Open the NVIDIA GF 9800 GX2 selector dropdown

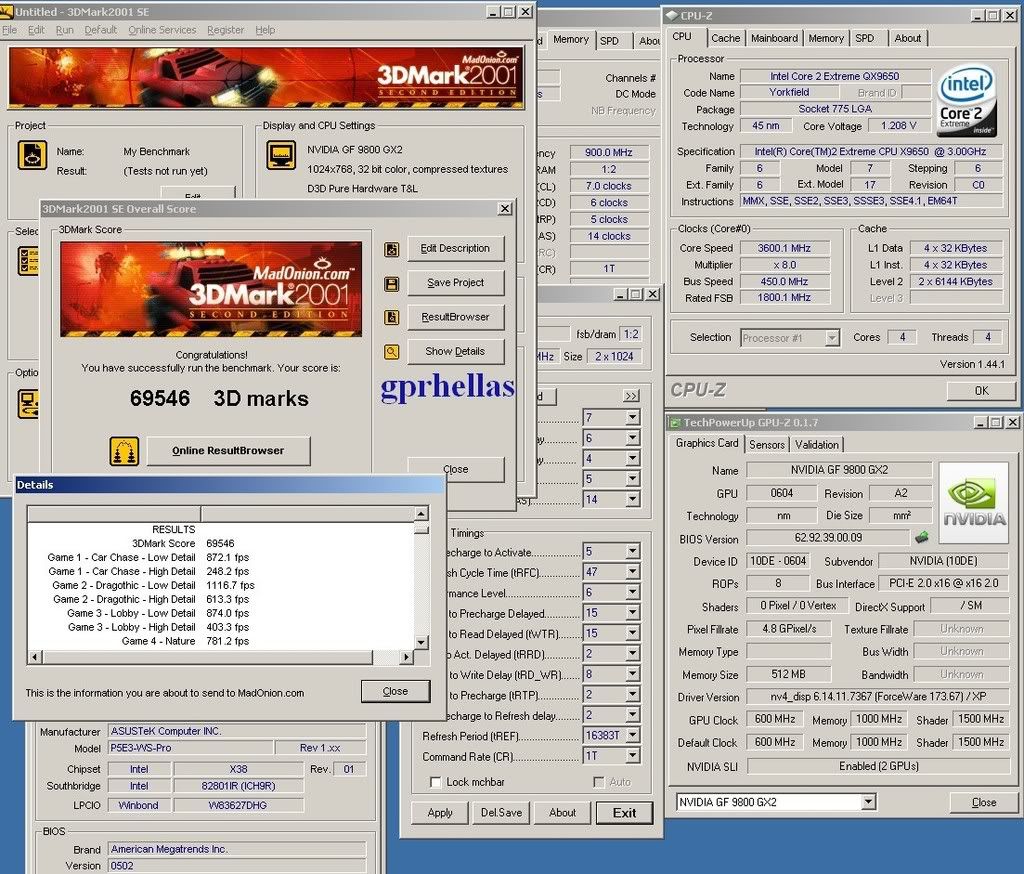tap(868, 801)
